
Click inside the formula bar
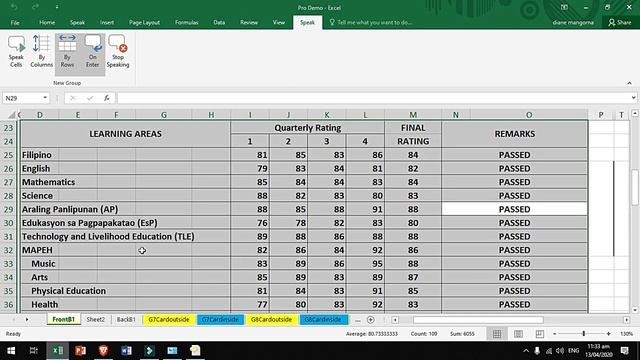point(373,98)
